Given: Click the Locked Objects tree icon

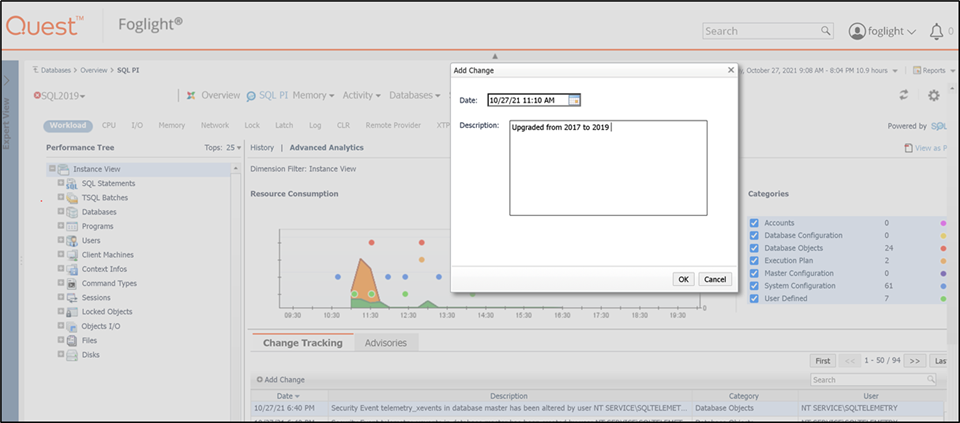Looking at the screenshot, I should click(72, 312).
